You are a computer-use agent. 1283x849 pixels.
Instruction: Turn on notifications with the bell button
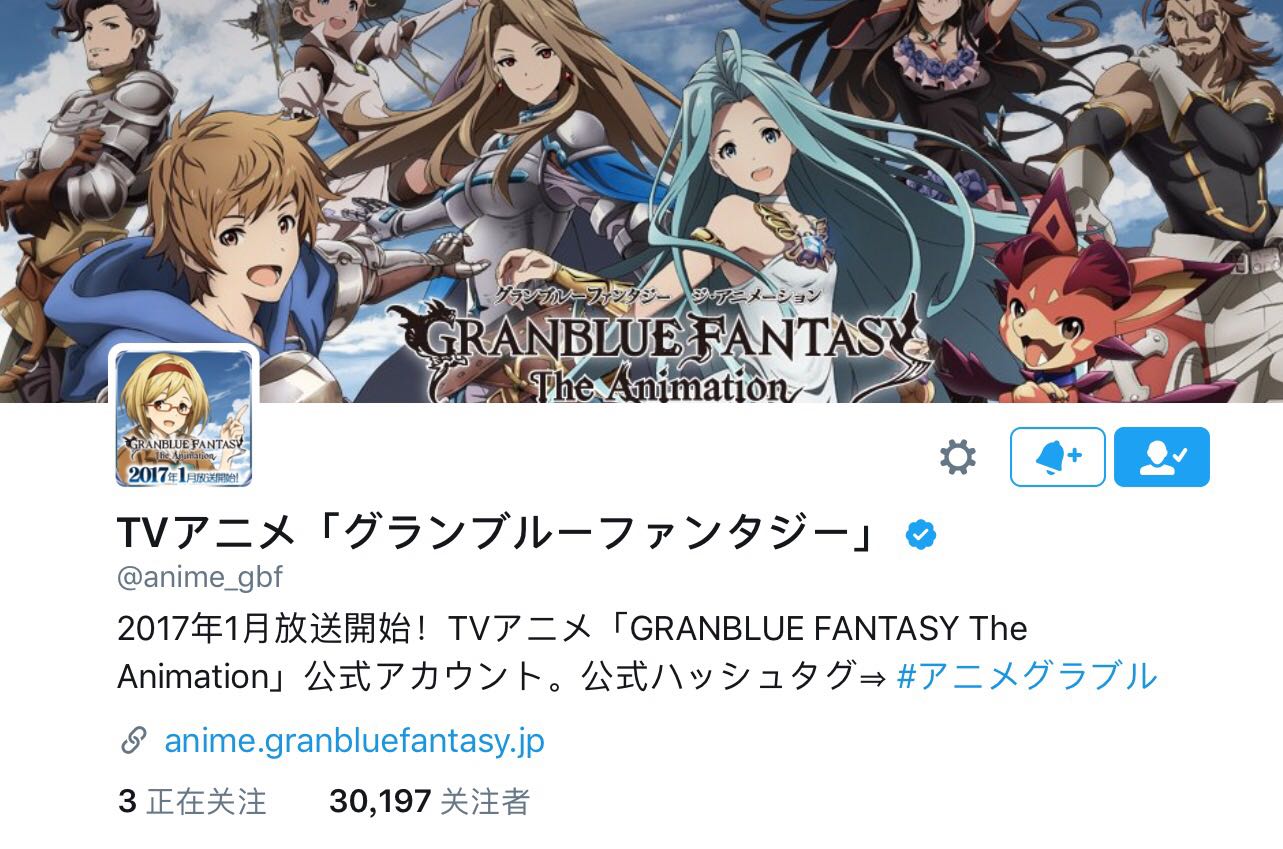tap(1057, 457)
